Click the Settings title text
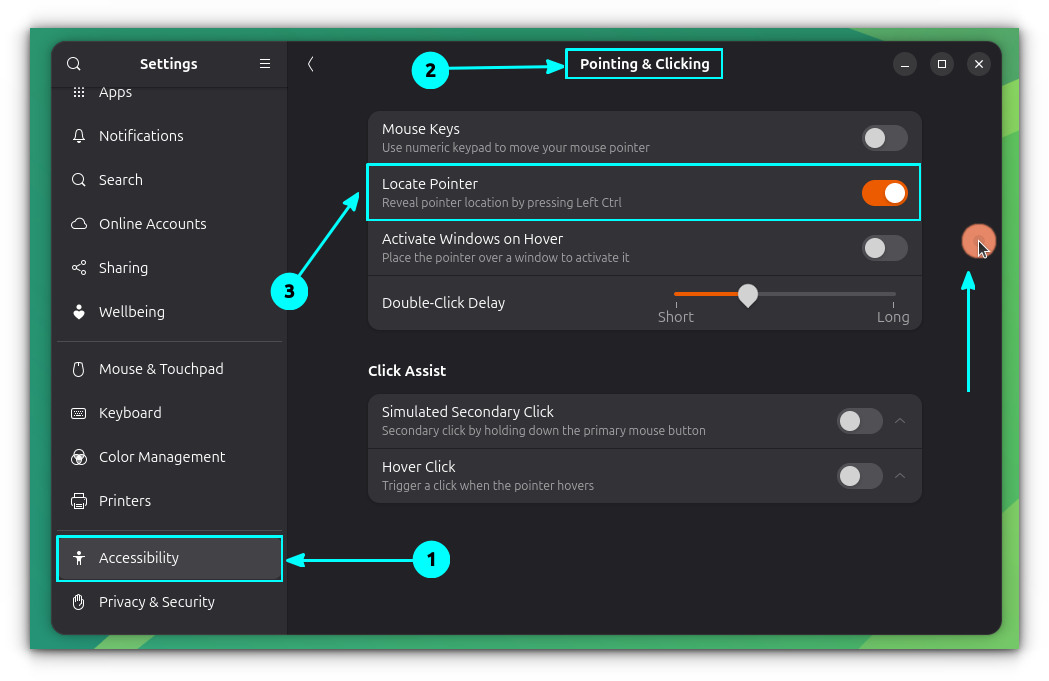The height and width of the screenshot is (681, 1049). click(169, 64)
